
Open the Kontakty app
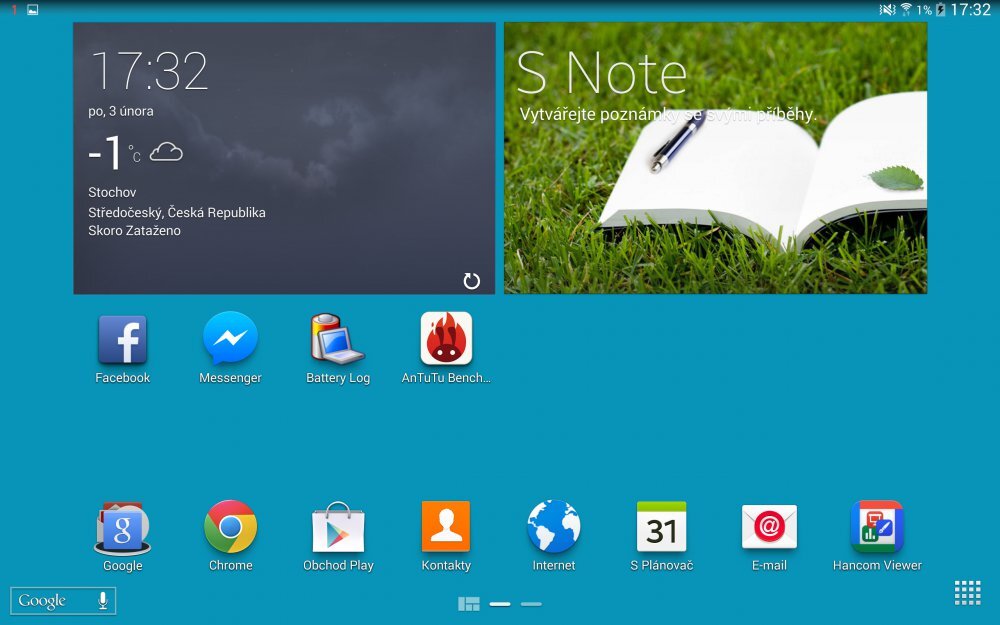click(x=446, y=525)
